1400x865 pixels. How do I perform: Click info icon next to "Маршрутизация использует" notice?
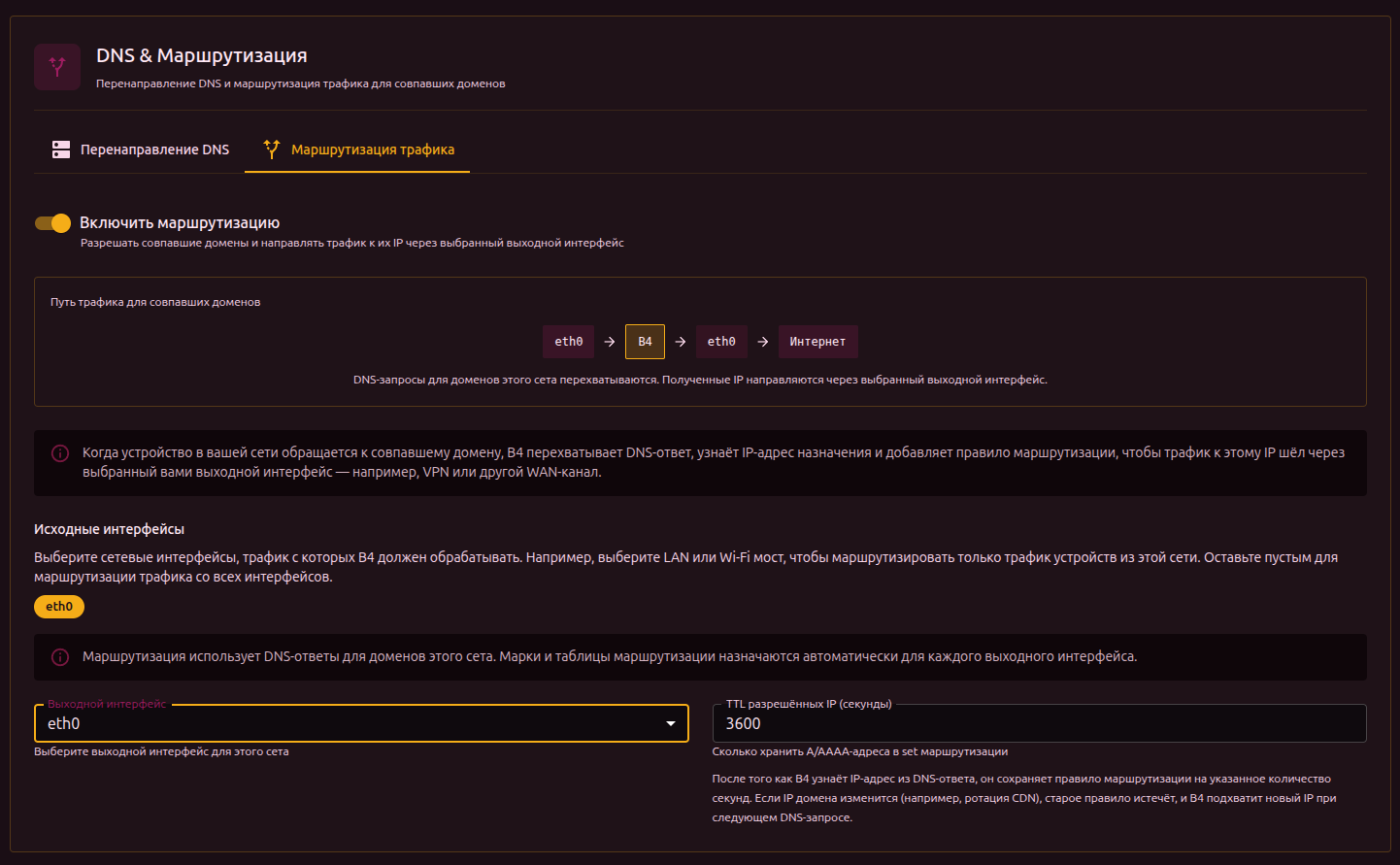click(60, 657)
